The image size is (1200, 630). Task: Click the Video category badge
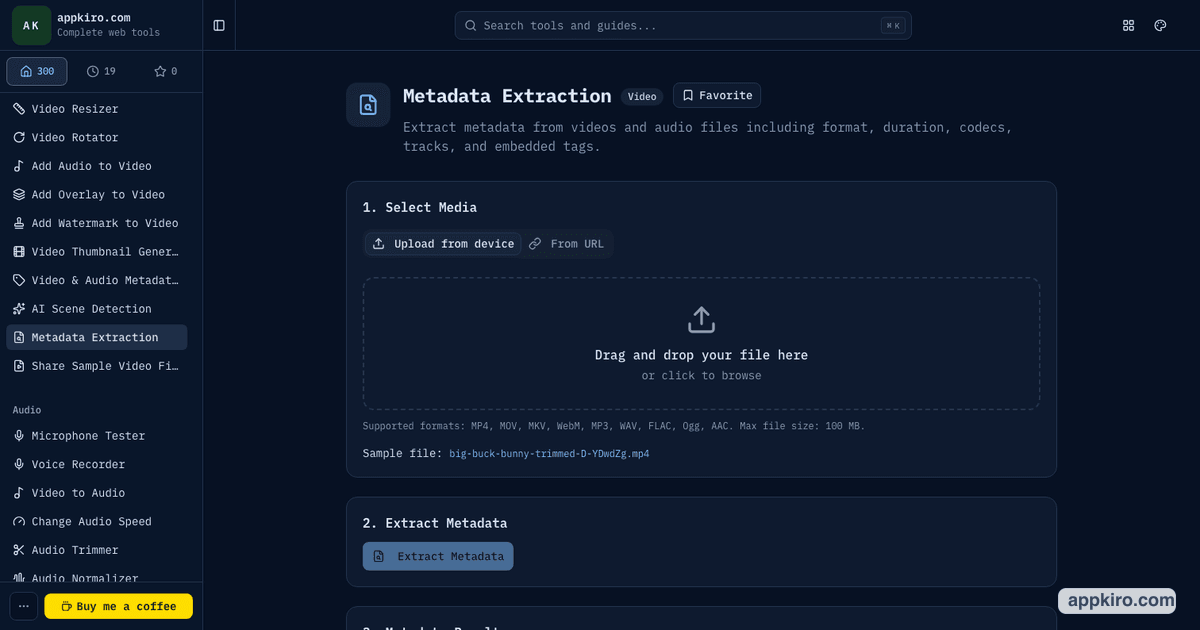coord(642,97)
